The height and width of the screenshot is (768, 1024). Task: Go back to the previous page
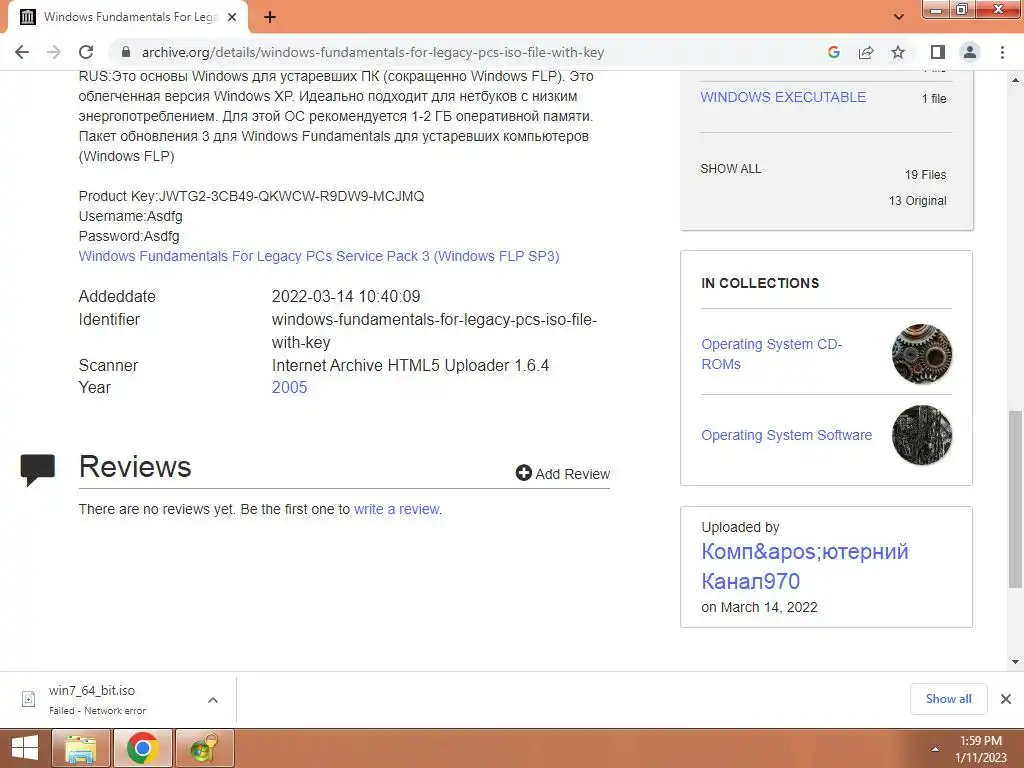point(22,52)
